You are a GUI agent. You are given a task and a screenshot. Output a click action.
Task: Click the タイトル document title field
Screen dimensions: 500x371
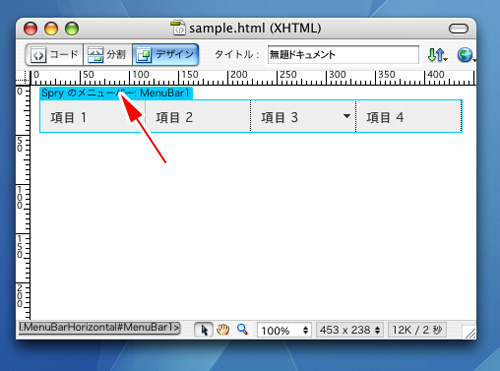point(343,55)
